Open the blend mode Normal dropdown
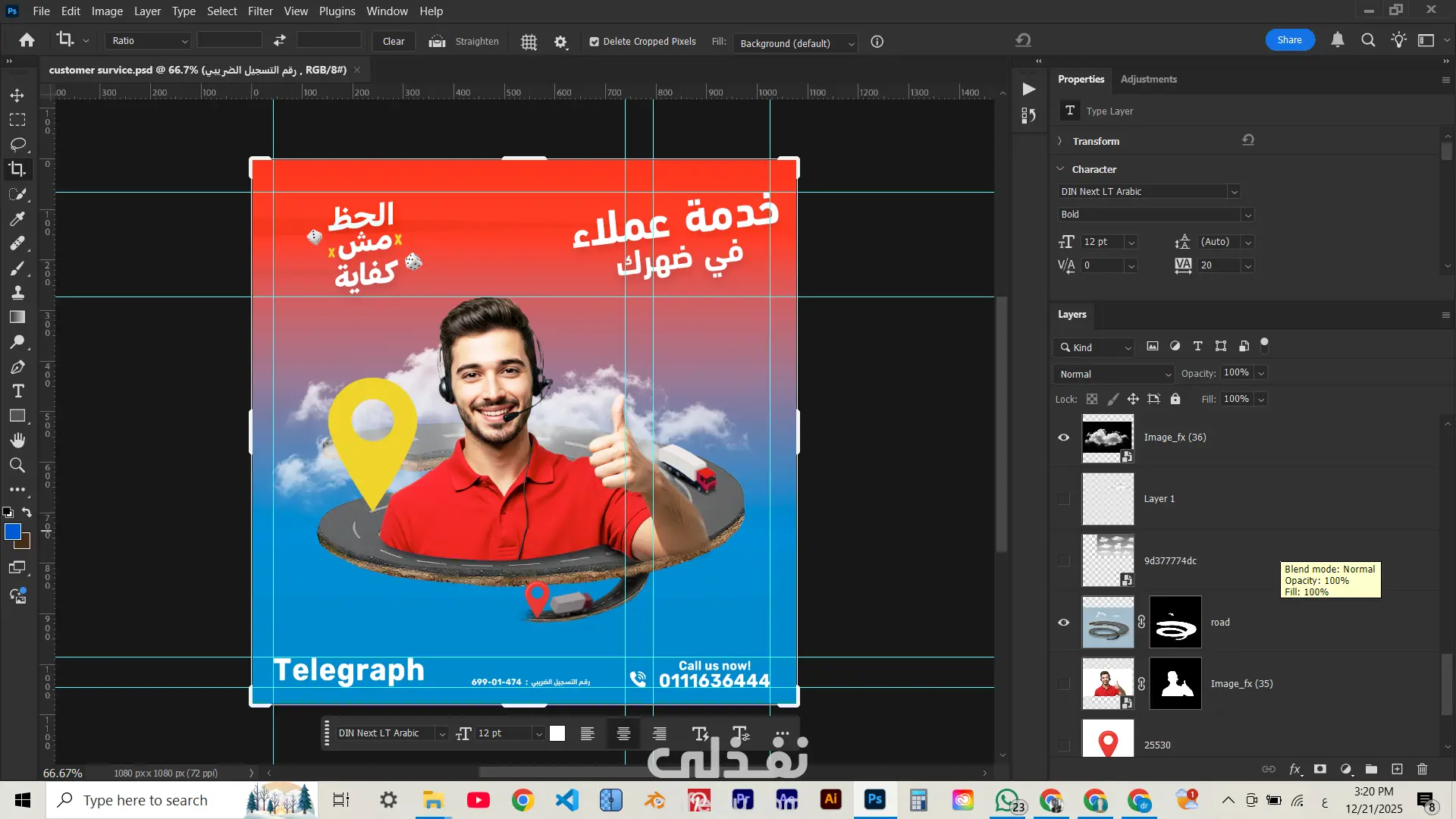This screenshot has width=1456, height=819. (1113, 374)
